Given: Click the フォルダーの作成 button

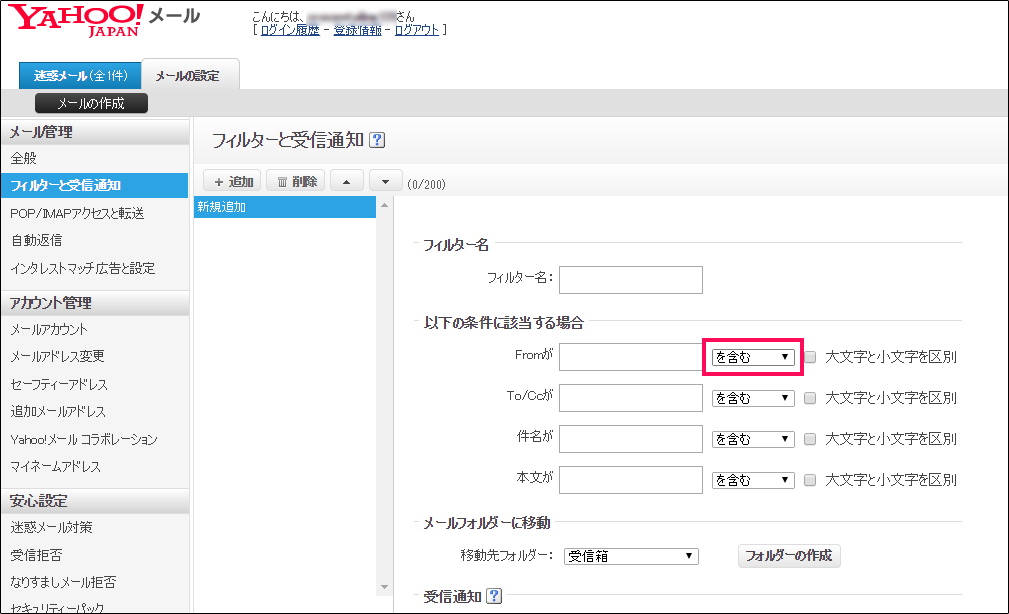Looking at the screenshot, I should pos(789,556).
